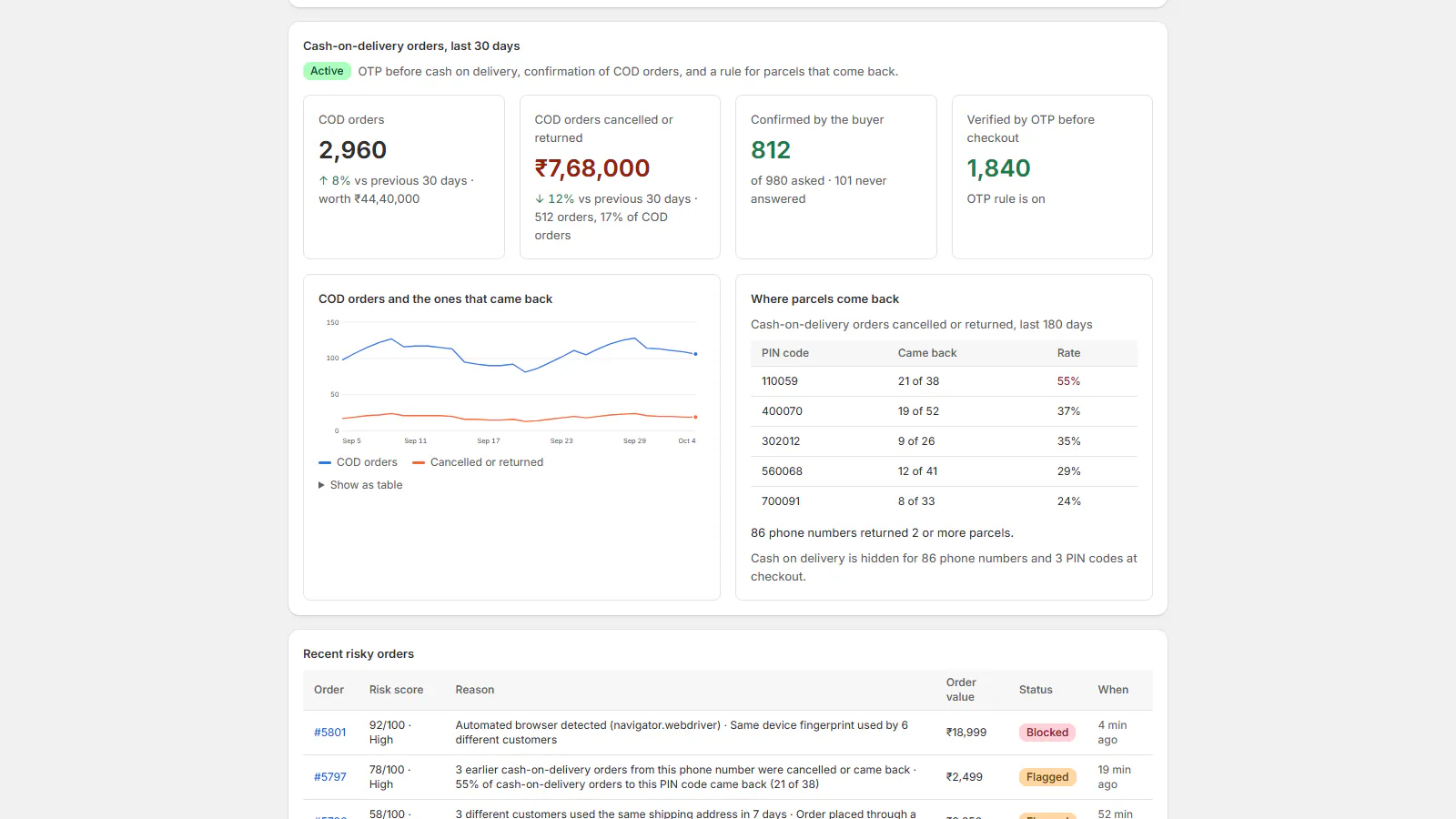The width and height of the screenshot is (1456, 819).
Task: Click the Rate column header
Action: (1068, 353)
